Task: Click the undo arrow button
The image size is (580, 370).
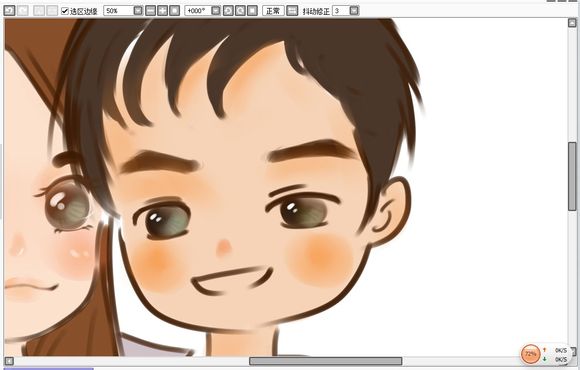Action: (x=9, y=10)
